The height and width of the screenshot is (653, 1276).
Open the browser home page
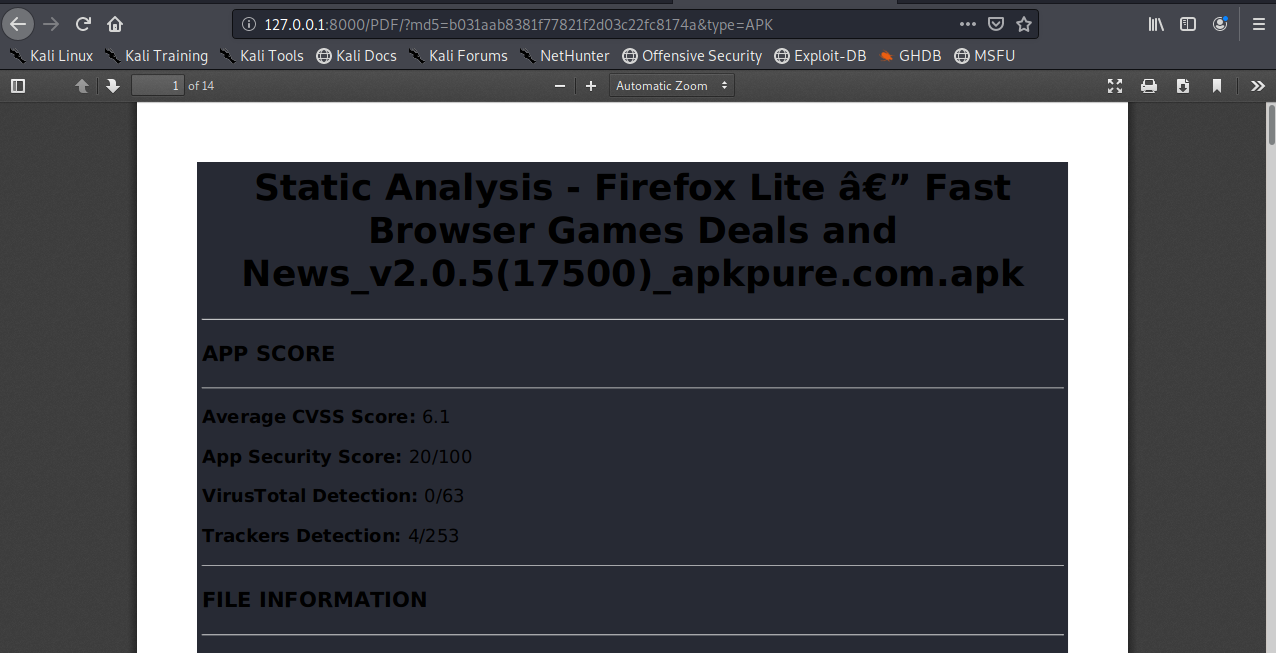click(115, 24)
